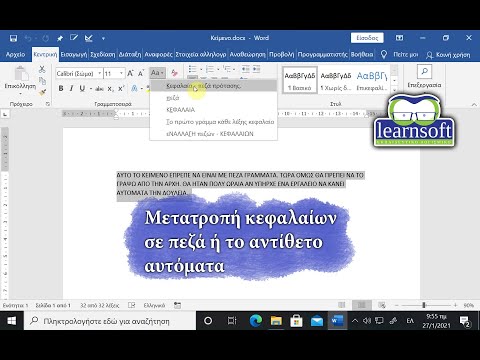The width and height of the screenshot is (480, 360).
Task: Open the Επεξεργασία editing search button
Action: pos(424,77)
